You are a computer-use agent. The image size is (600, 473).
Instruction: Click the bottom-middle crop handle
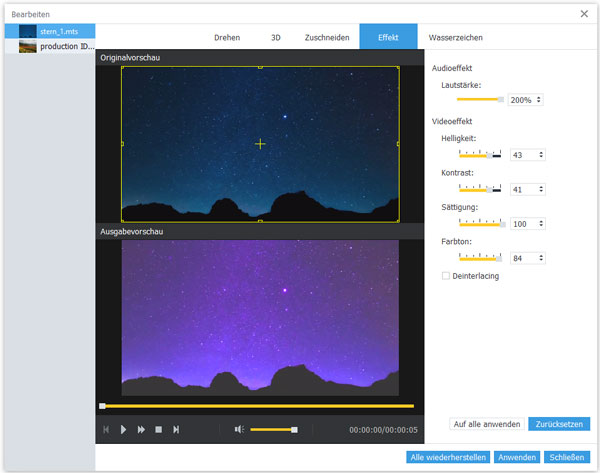point(260,221)
